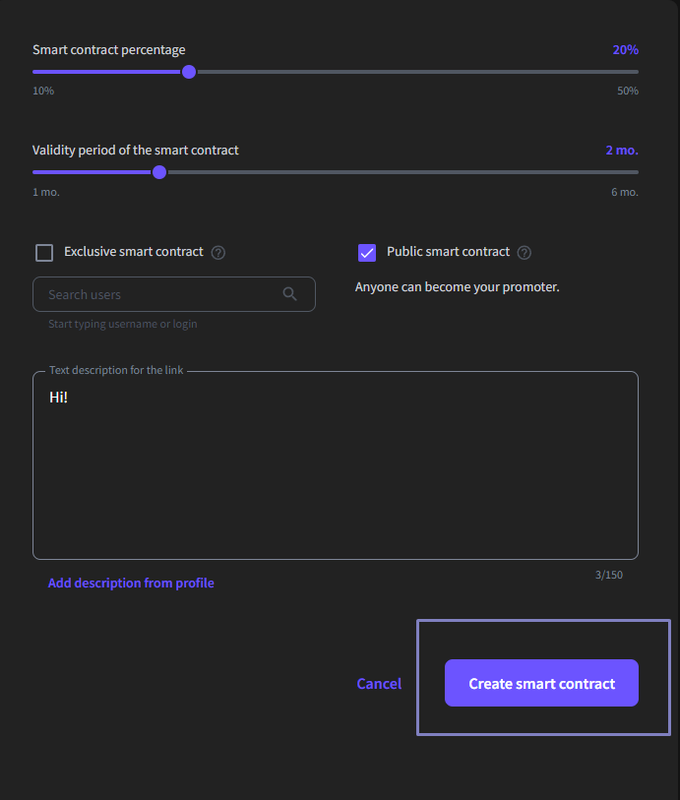Viewport: 680px width, 800px height.
Task: Click the Public smart contract label
Action: point(448,252)
